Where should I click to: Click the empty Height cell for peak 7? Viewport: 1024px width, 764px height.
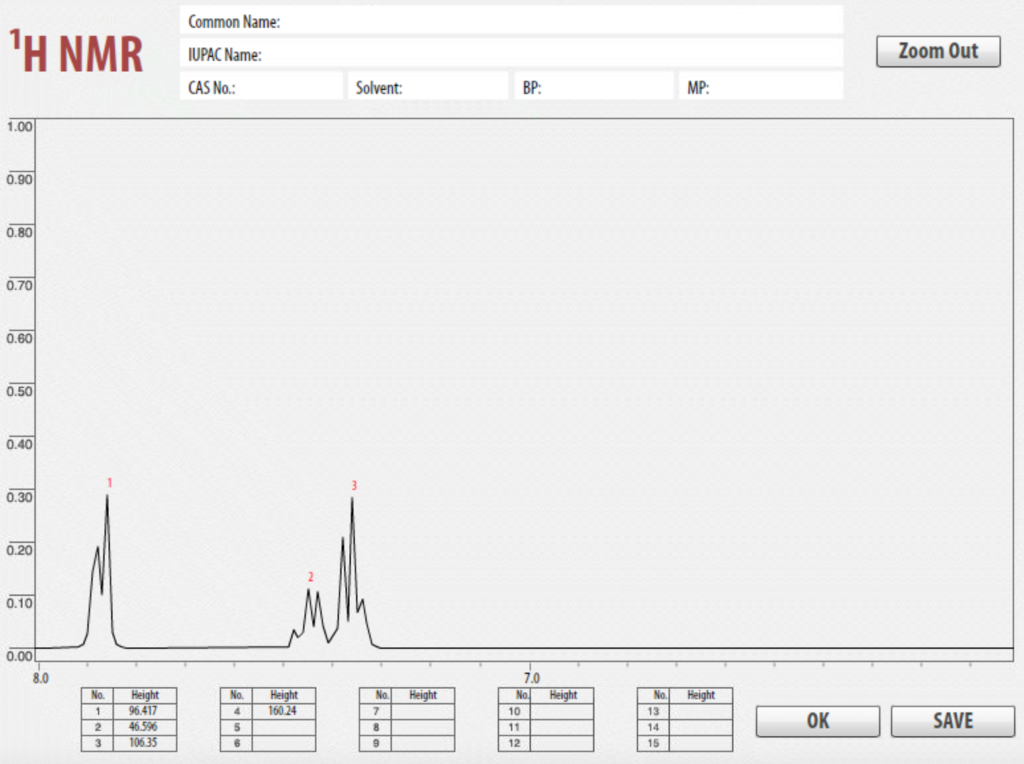click(423, 711)
